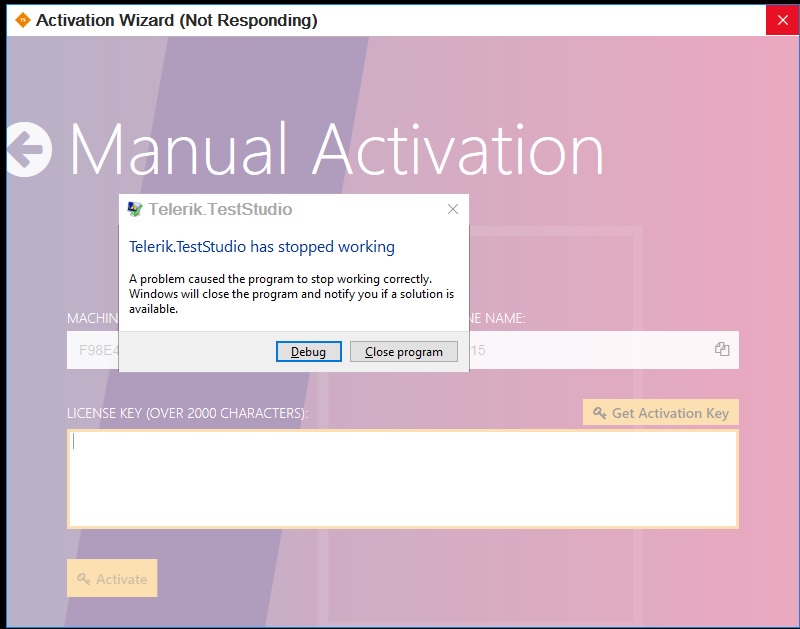Click the Debug button
Image resolution: width=800 pixels, height=629 pixels.
[309, 351]
